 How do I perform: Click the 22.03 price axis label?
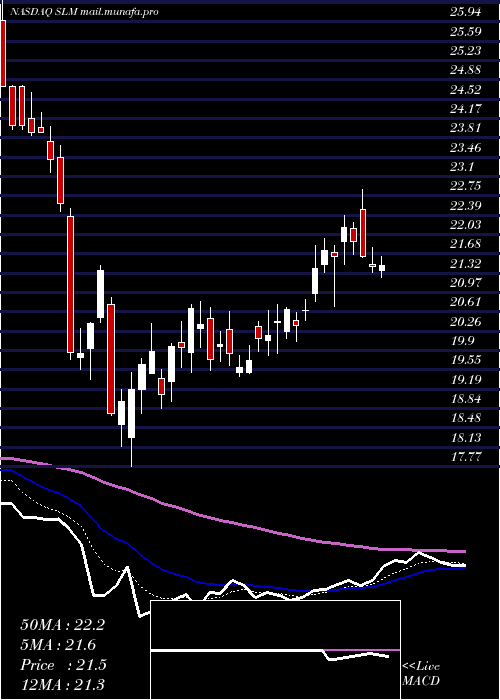point(466,225)
